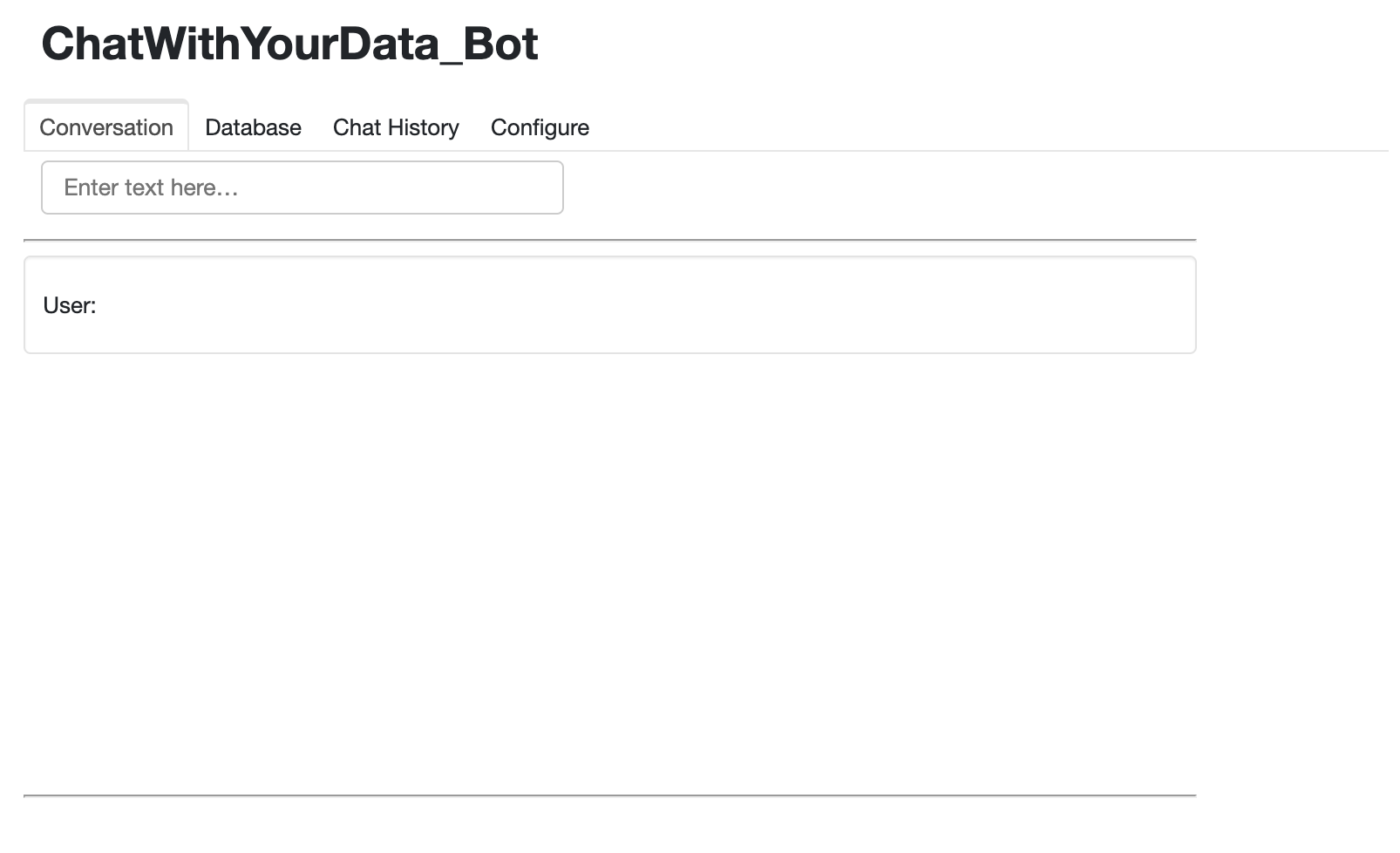Click the ChatWithYourData_Bot page heading
This screenshot has width=1400, height=853.
(289, 44)
